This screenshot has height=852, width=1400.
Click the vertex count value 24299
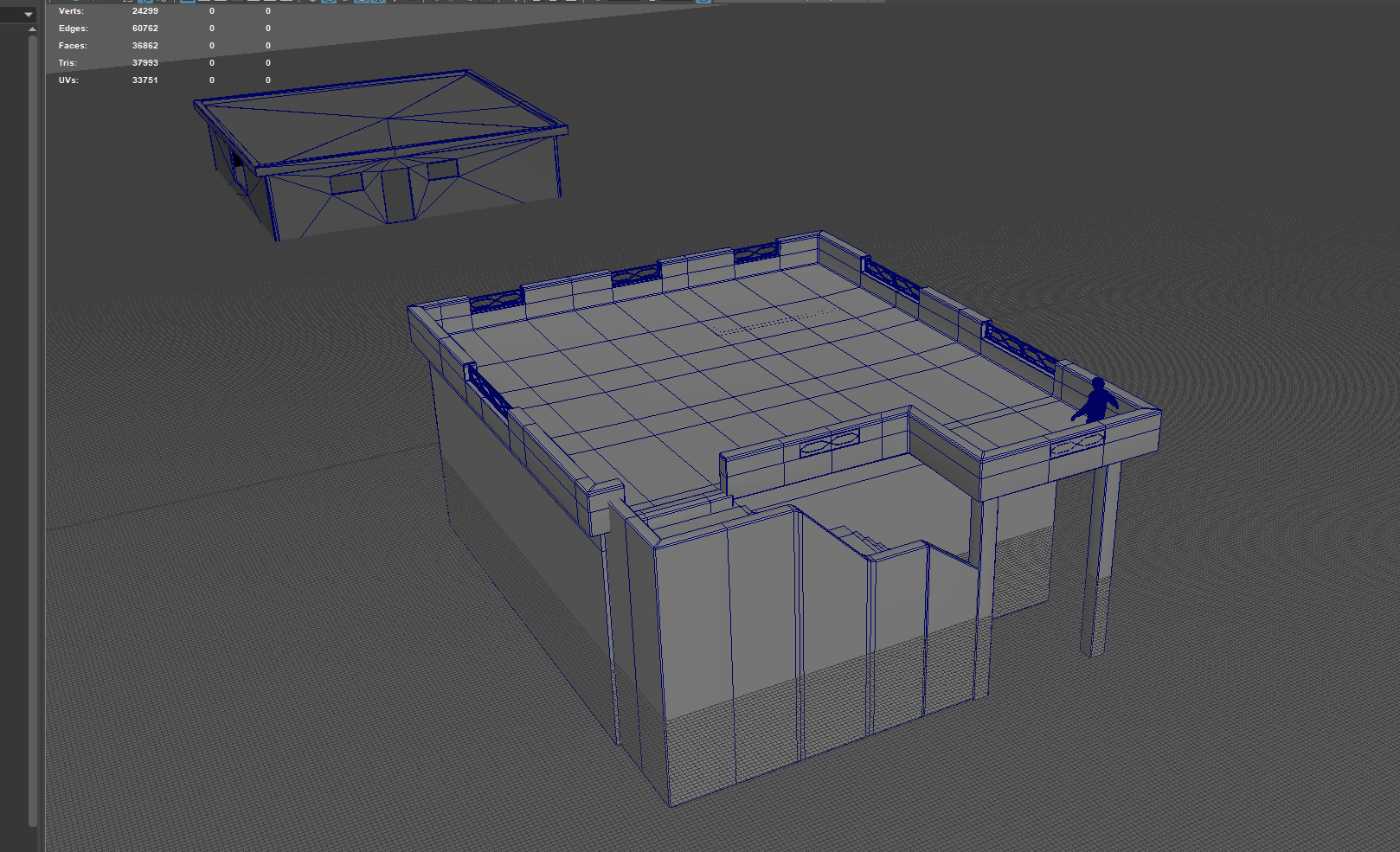pyautogui.click(x=144, y=11)
